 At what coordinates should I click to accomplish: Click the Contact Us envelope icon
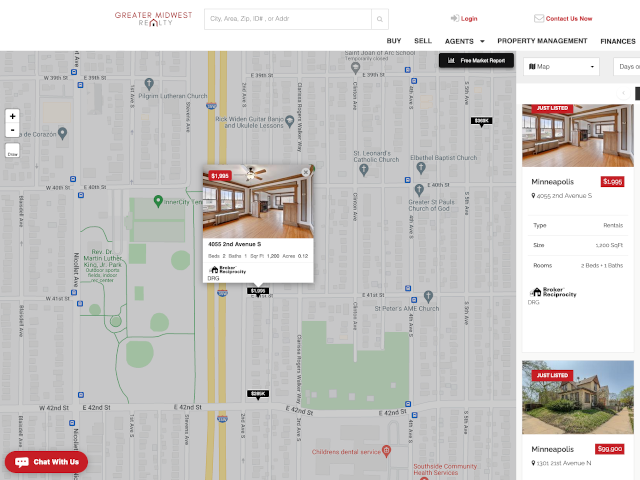539,18
